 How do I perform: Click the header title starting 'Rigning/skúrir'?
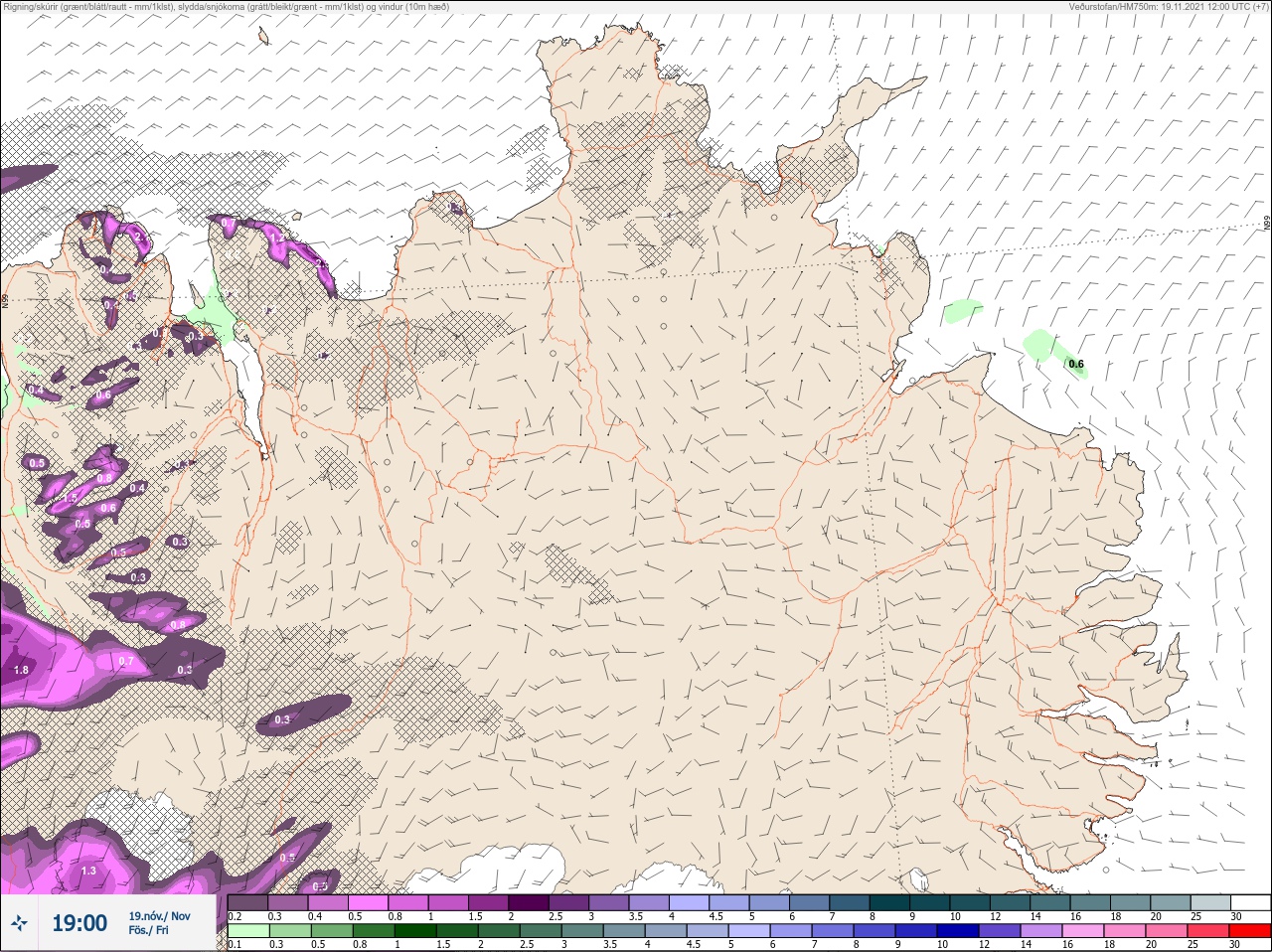click(226, 6)
